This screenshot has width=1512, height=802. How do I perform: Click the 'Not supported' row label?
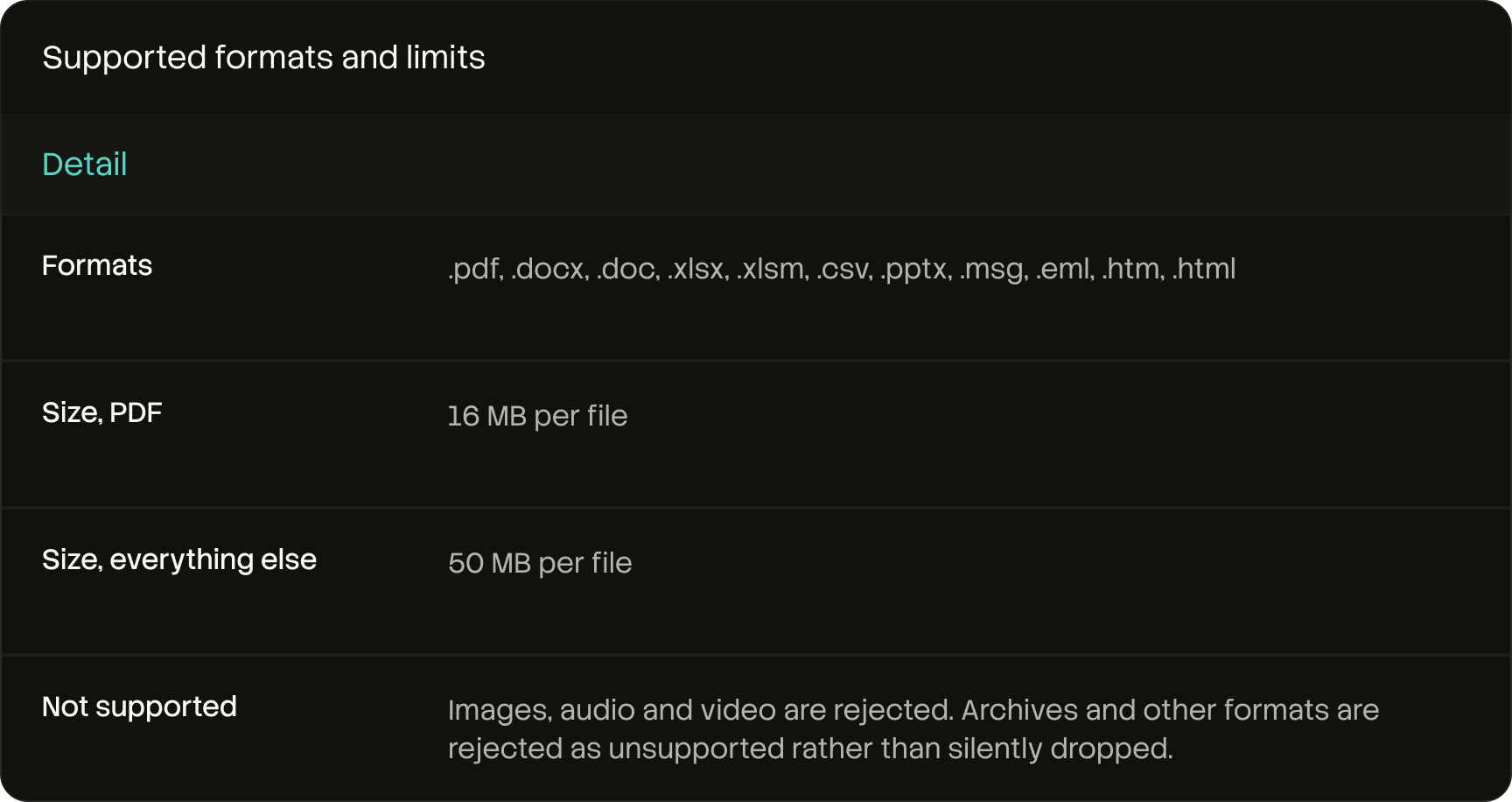point(139,707)
